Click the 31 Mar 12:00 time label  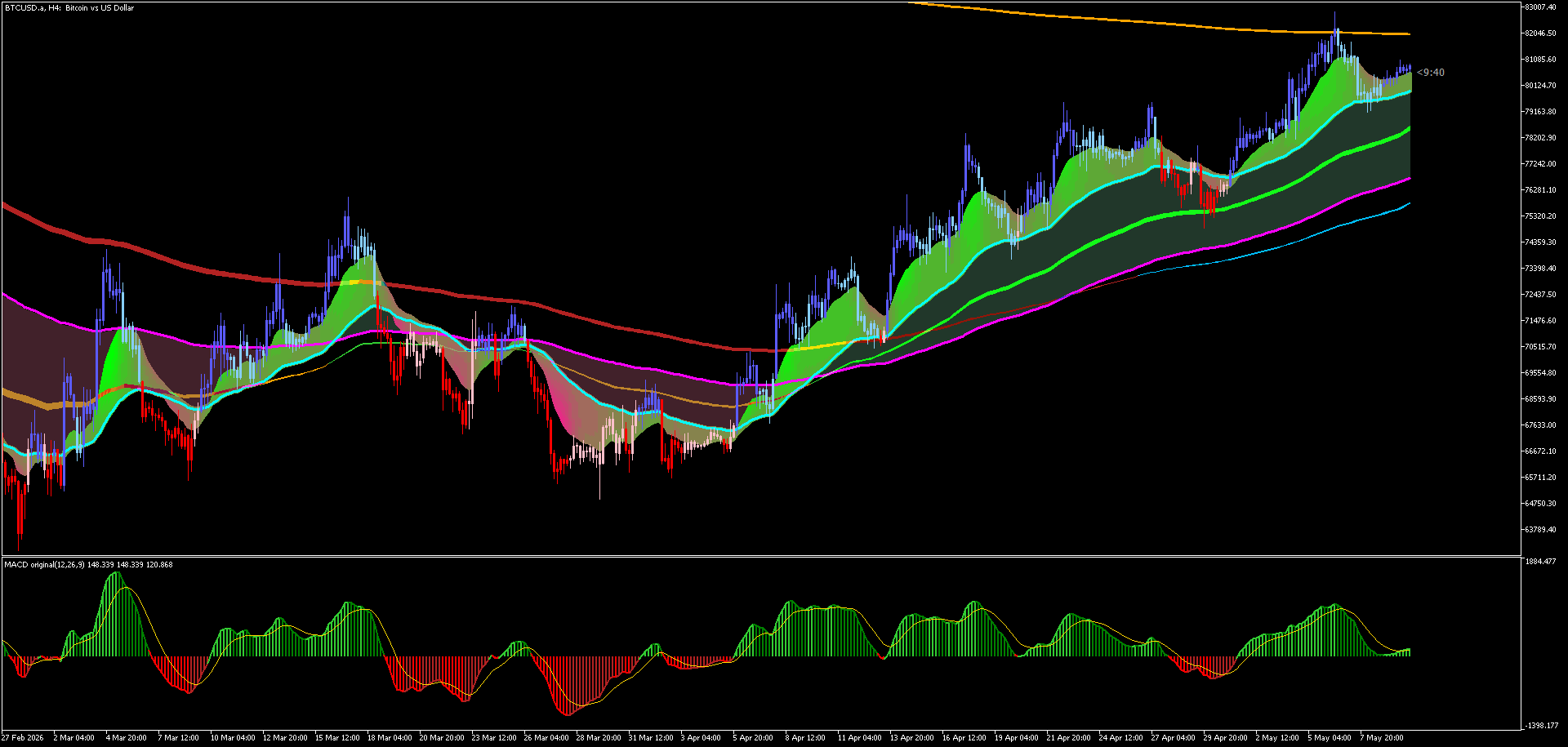click(651, 738)
